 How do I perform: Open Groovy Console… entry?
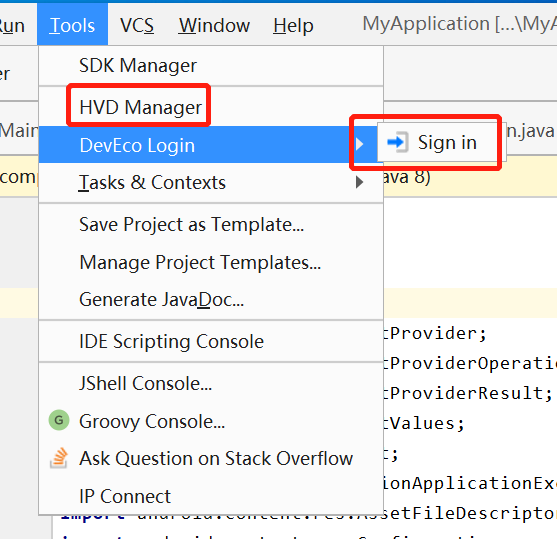pos(211,421)
